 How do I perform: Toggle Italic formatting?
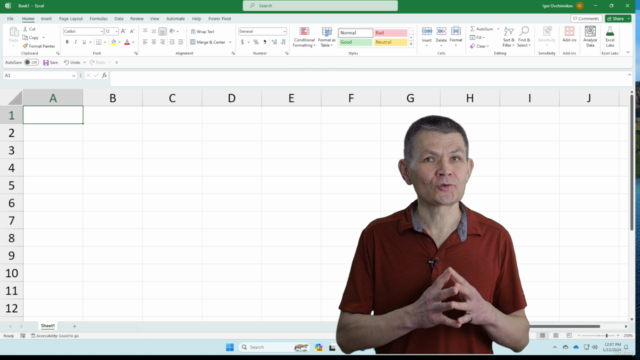(x=76, y=42)
